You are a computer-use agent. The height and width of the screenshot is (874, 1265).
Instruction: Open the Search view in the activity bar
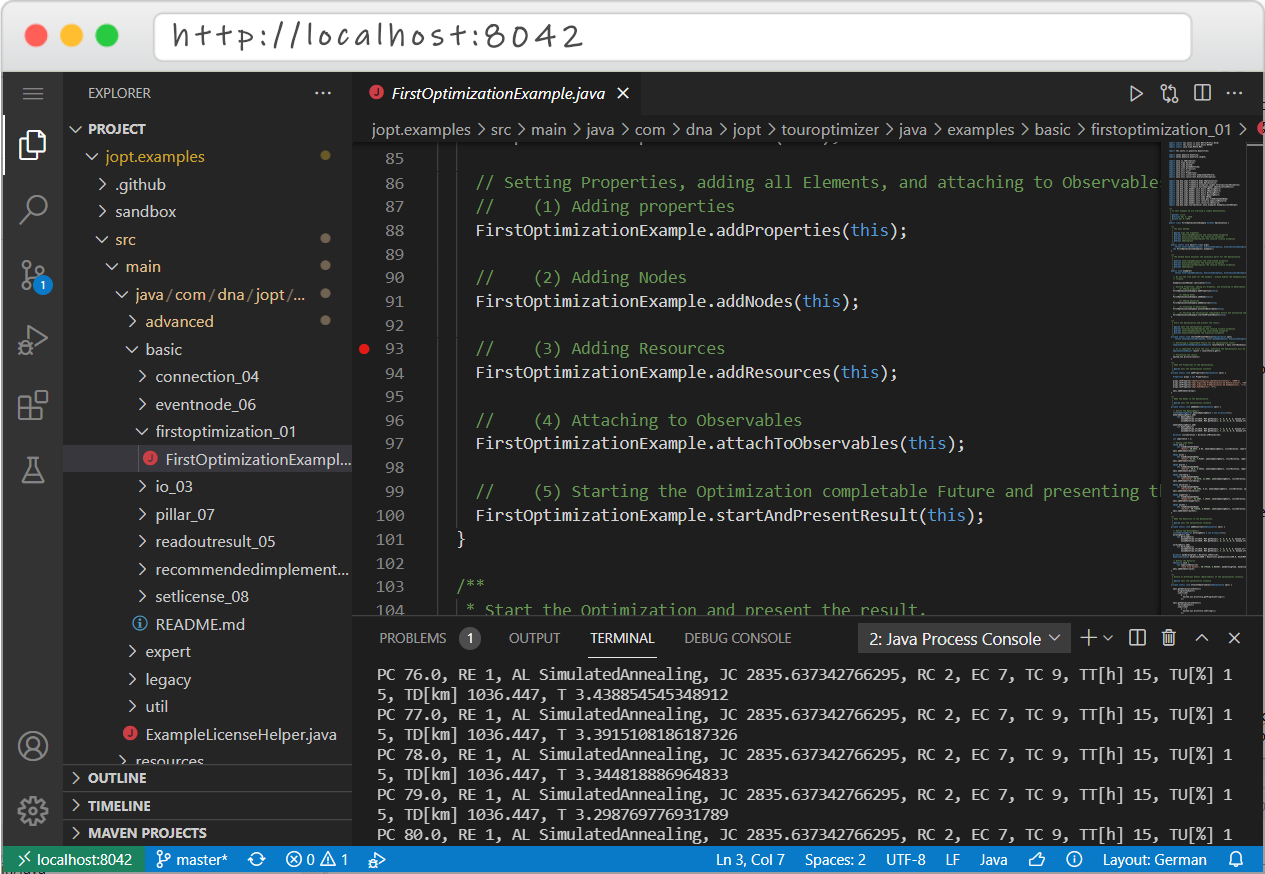point(33,210)
